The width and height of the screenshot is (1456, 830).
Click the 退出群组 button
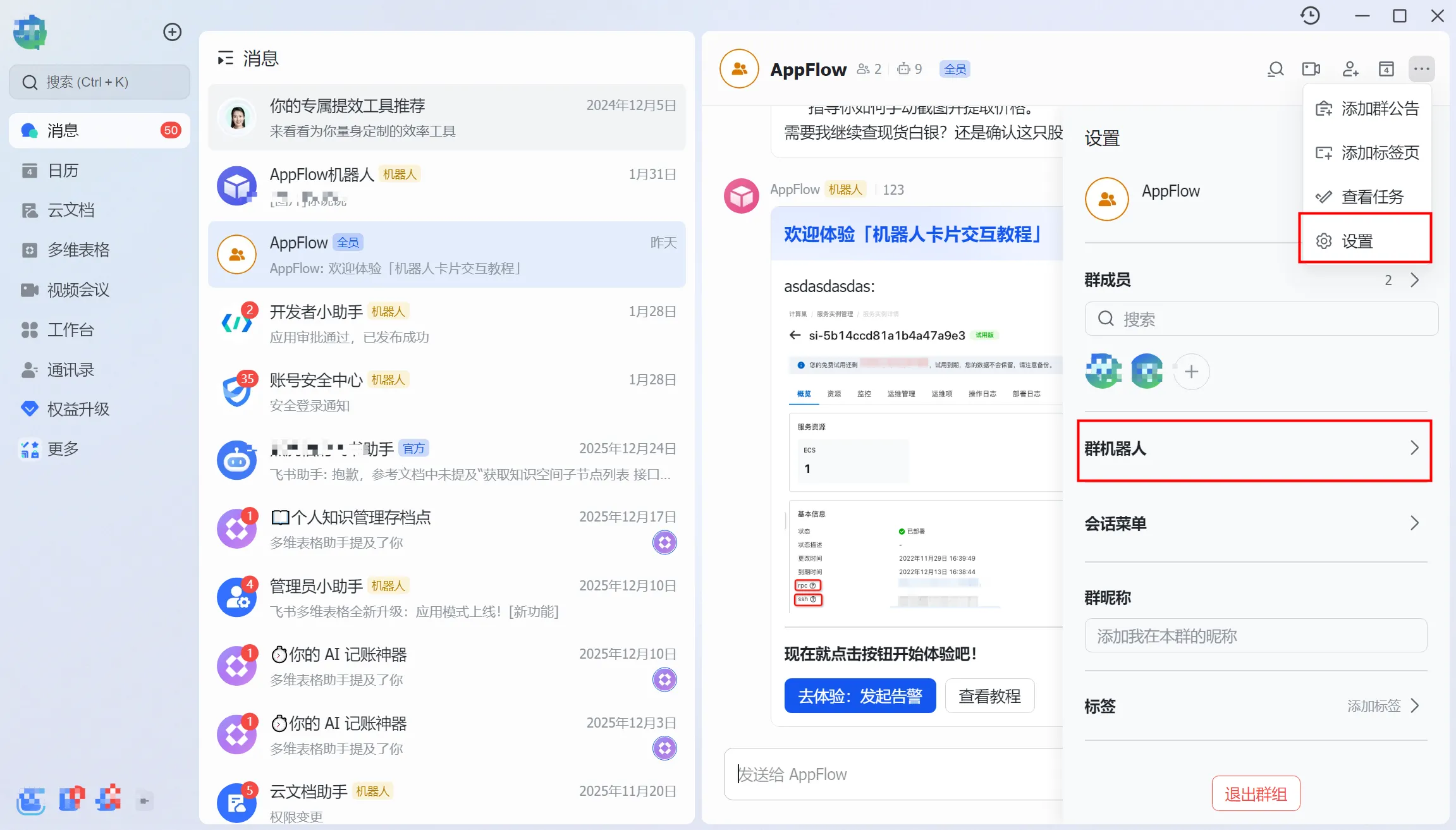coord(1256,794)
